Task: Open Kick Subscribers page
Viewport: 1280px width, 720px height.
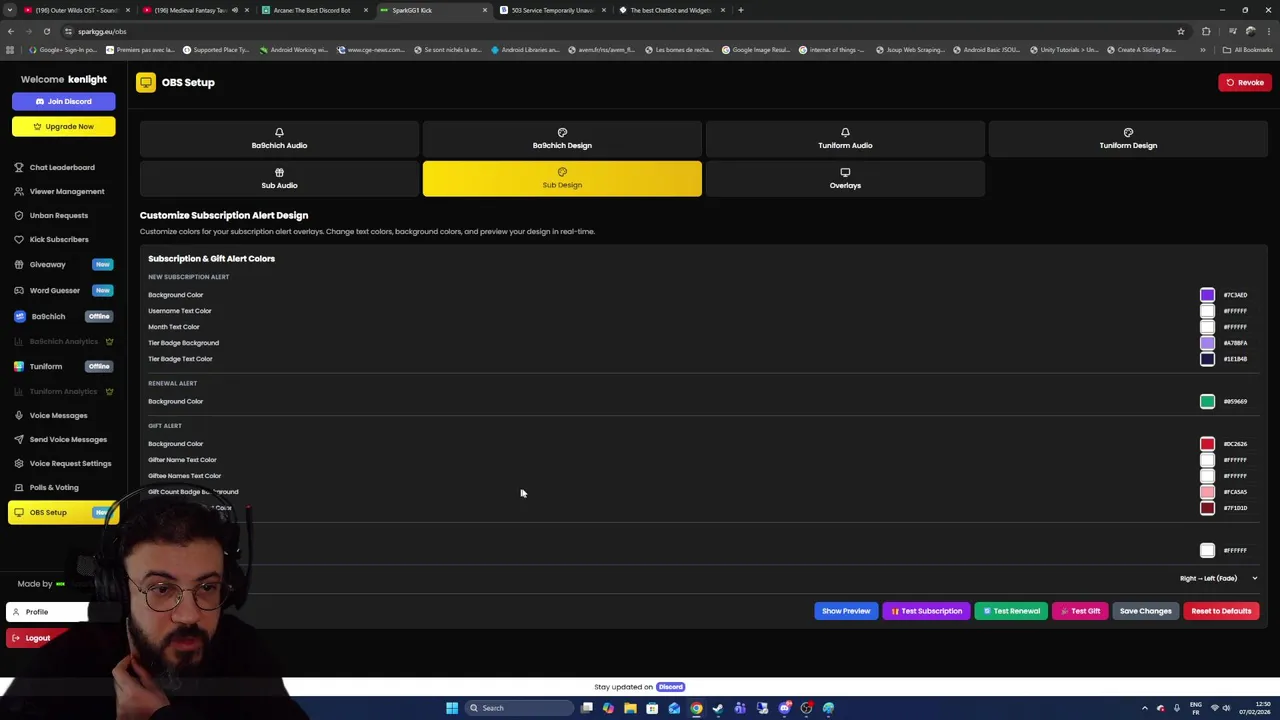Action: click(59, 239)
